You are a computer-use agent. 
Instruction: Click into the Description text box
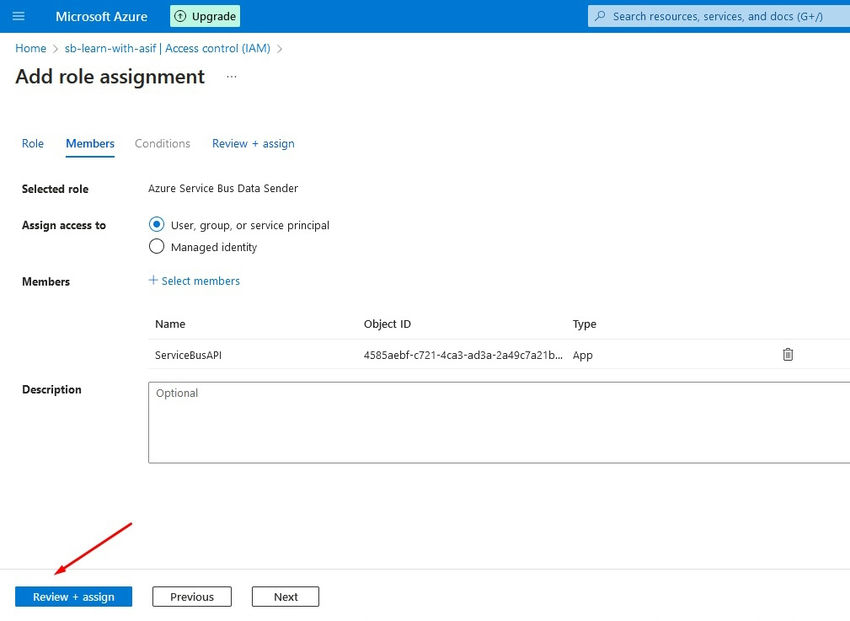pyautogui.click(x=498, y=422)
